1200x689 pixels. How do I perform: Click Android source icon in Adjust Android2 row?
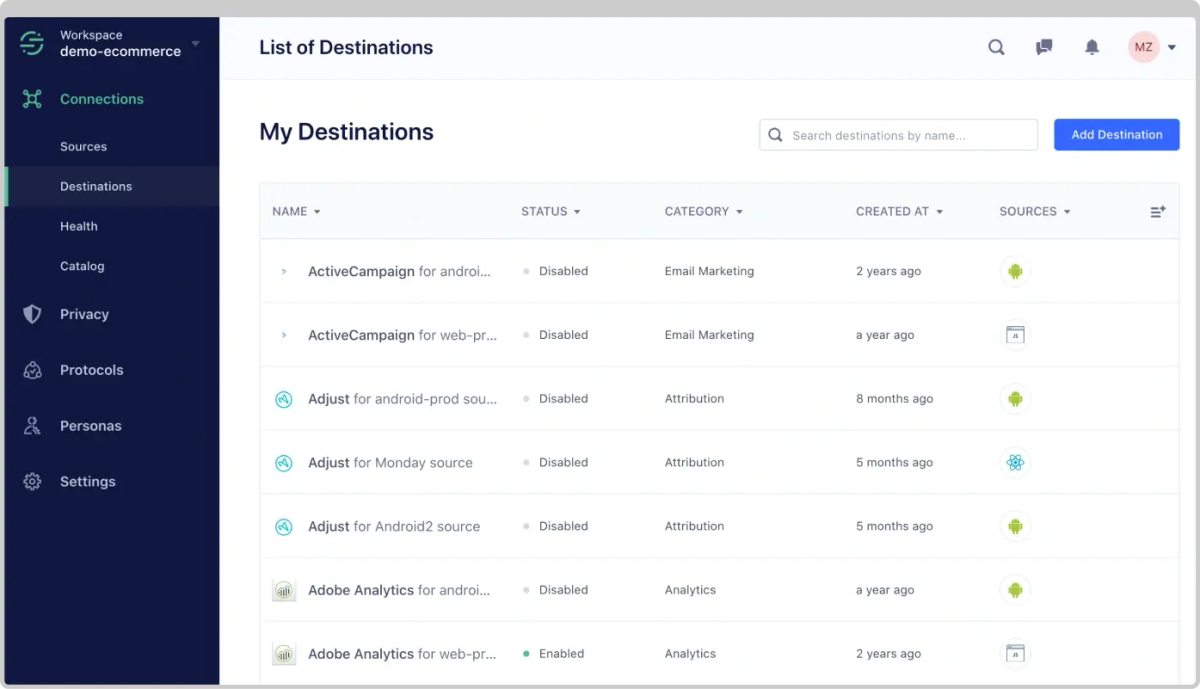pos(1015,526)
